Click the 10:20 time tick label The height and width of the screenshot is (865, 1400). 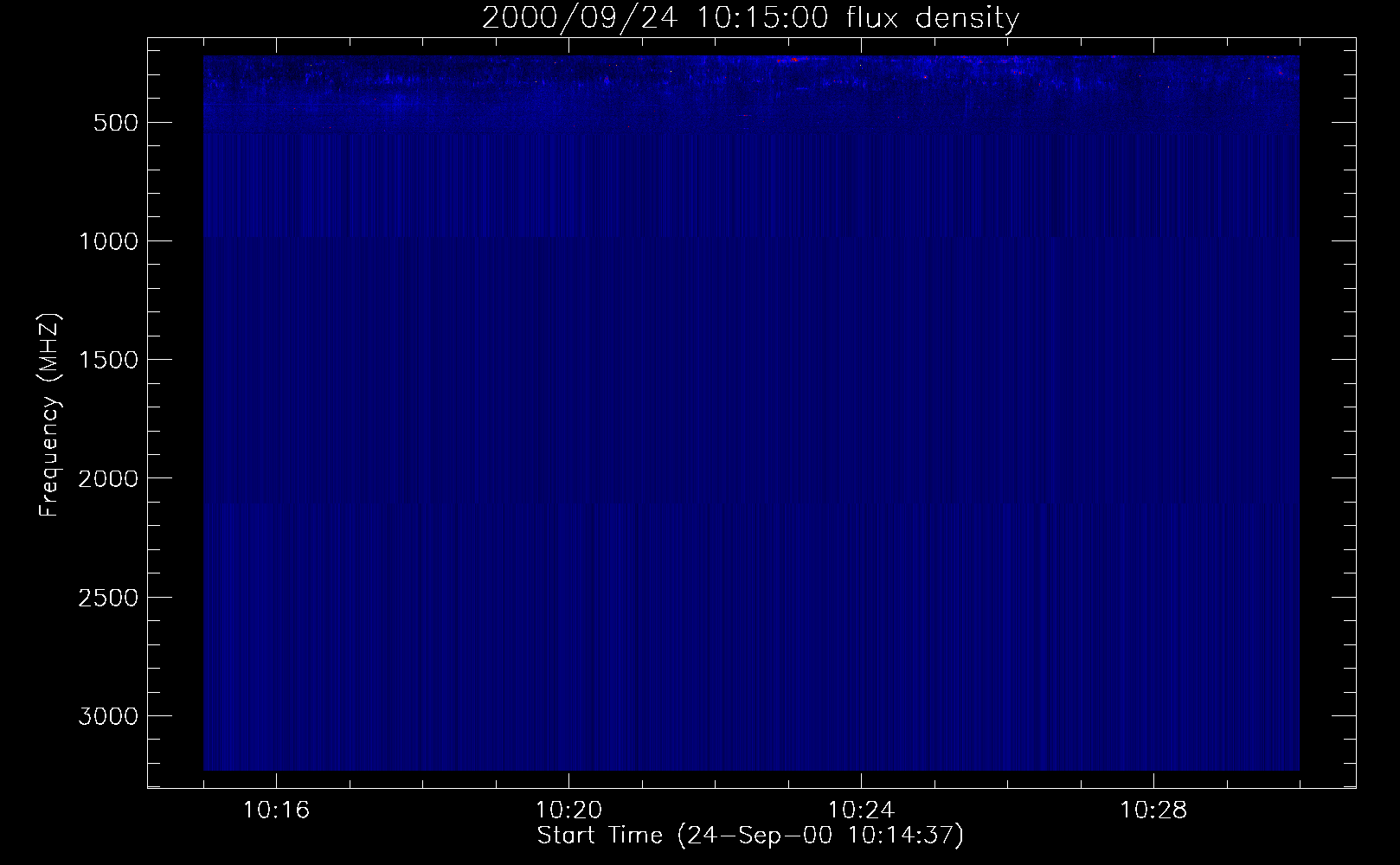point(568,811)
